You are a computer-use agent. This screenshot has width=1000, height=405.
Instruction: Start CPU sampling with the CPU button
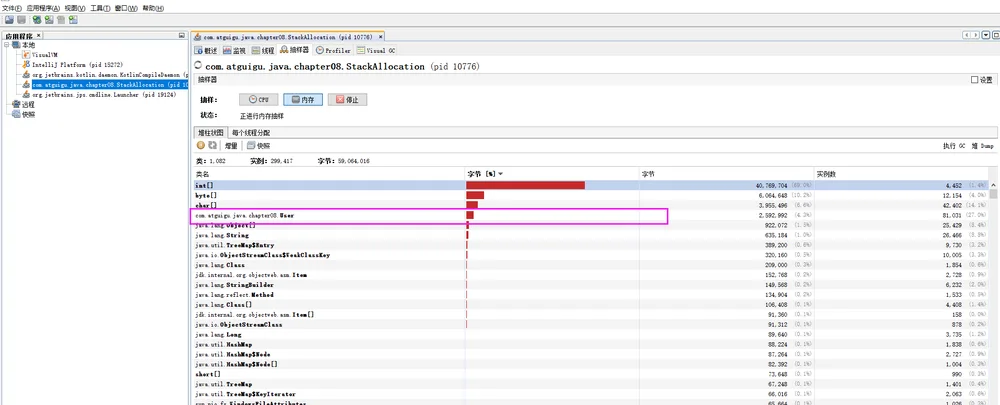[x=259, y=100]
